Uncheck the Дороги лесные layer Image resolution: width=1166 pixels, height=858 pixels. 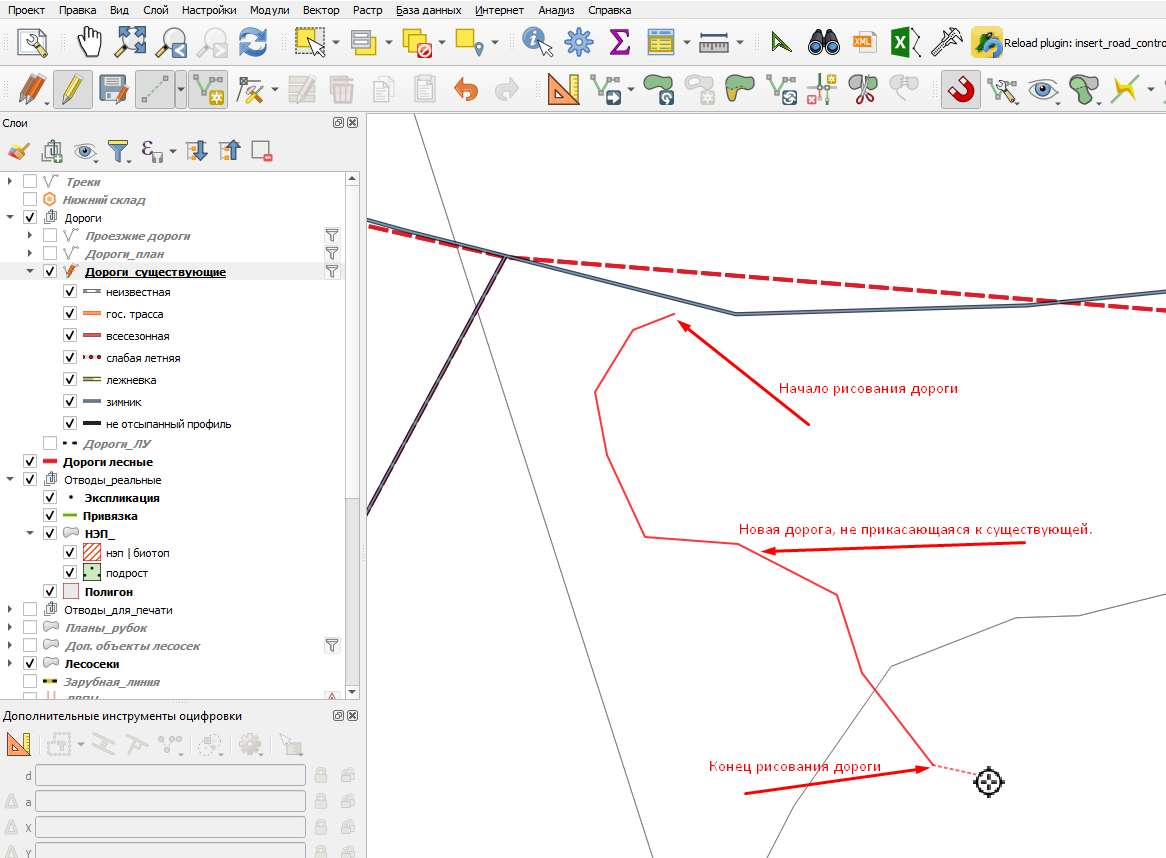pos(30,462)
